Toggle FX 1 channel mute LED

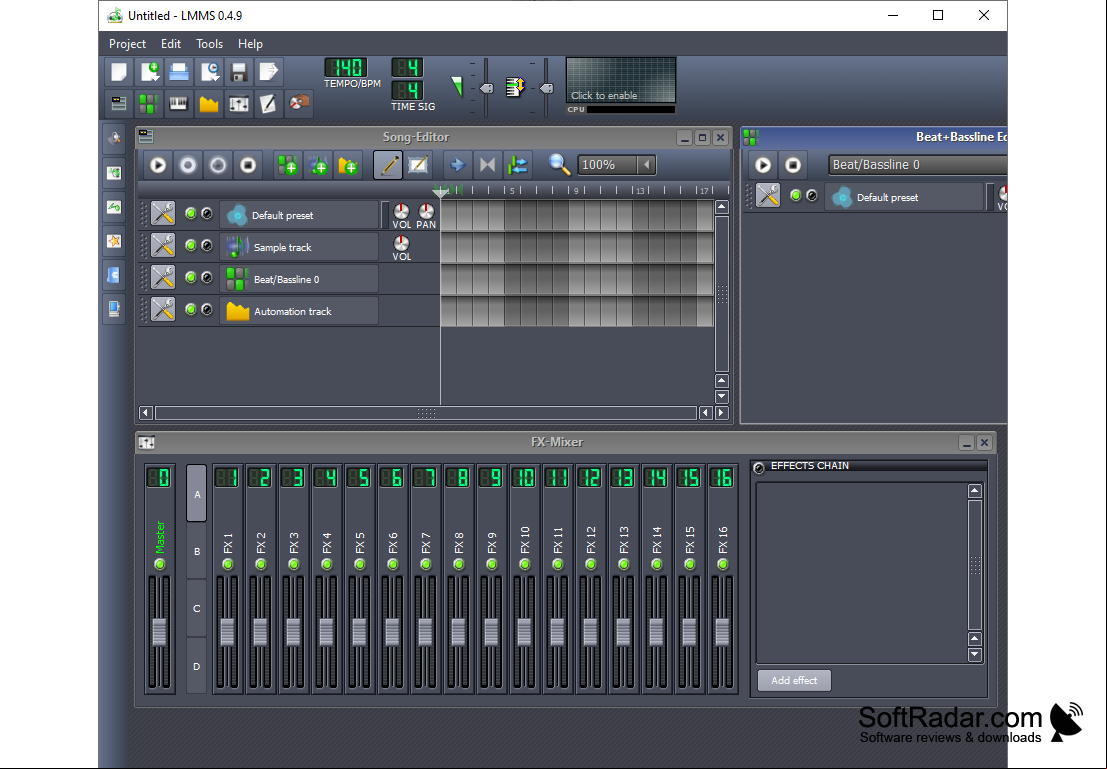[x=227, y=564]
